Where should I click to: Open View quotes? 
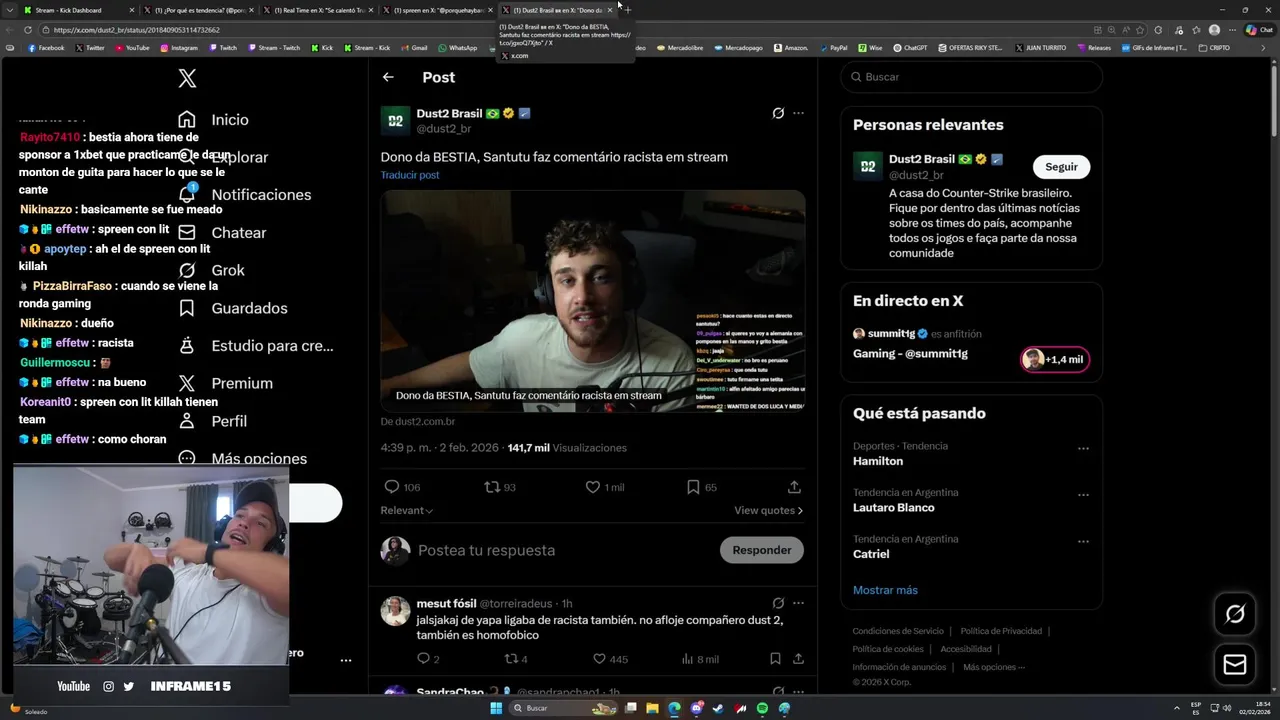point(768,511)
